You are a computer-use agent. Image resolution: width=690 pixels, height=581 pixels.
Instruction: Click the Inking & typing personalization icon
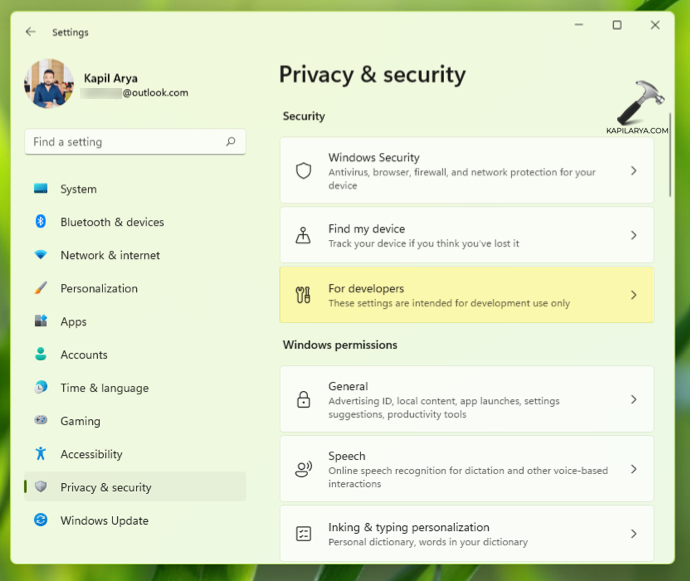point(304,534)
